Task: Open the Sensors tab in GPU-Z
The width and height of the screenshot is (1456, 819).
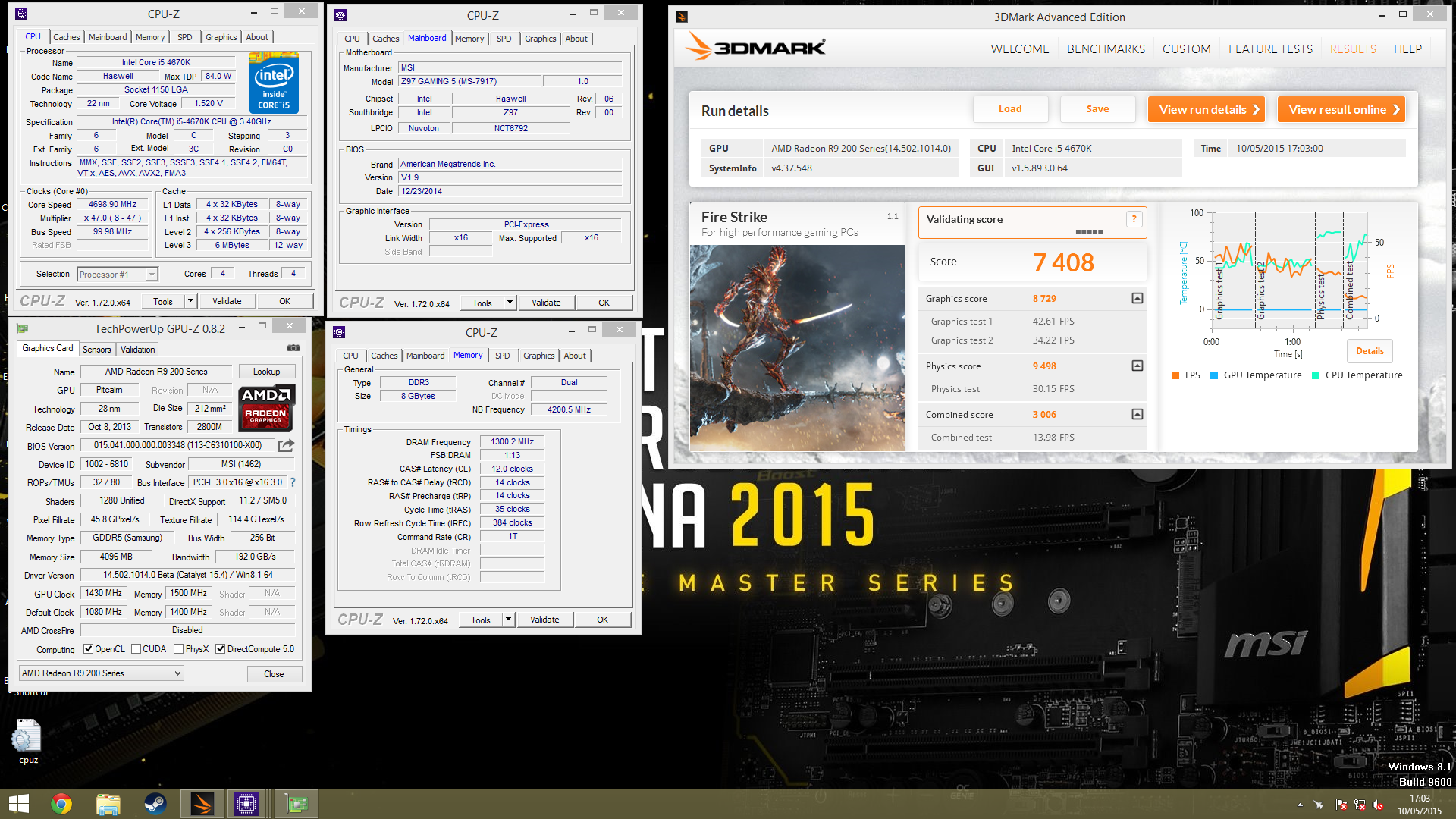Action: [97, 350]
